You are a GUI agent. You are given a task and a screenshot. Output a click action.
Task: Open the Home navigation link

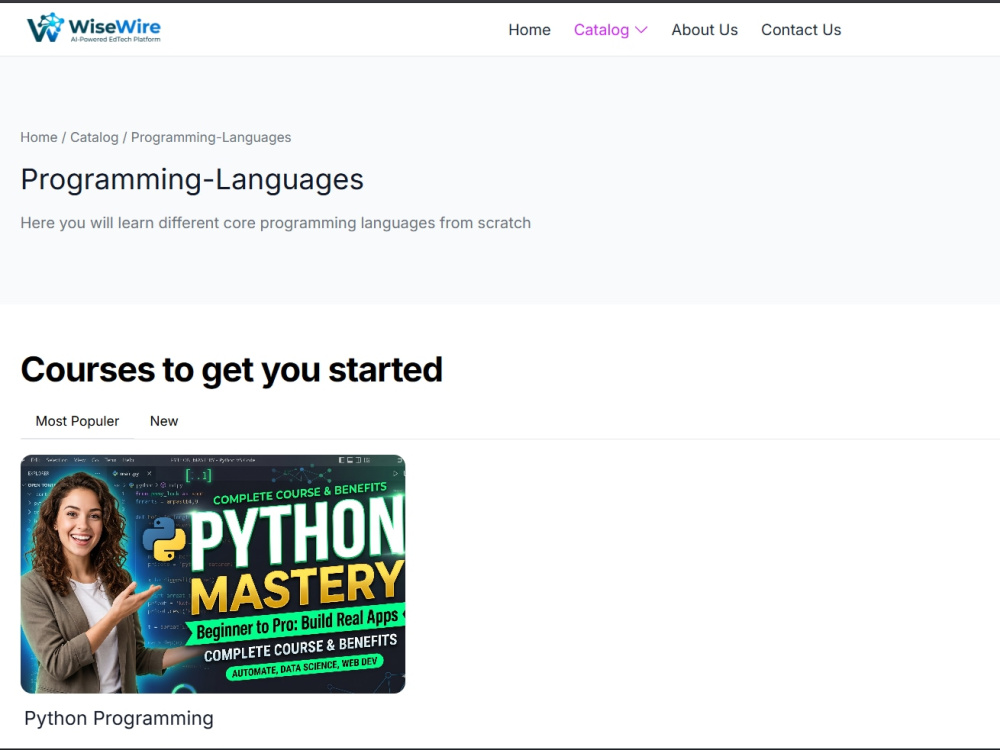pyautogui.click(x=529, y=30)
